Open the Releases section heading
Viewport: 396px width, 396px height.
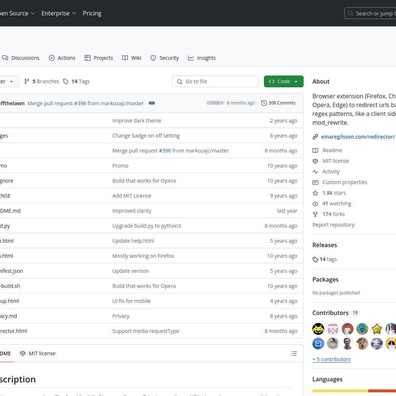[x=325, y=245]
